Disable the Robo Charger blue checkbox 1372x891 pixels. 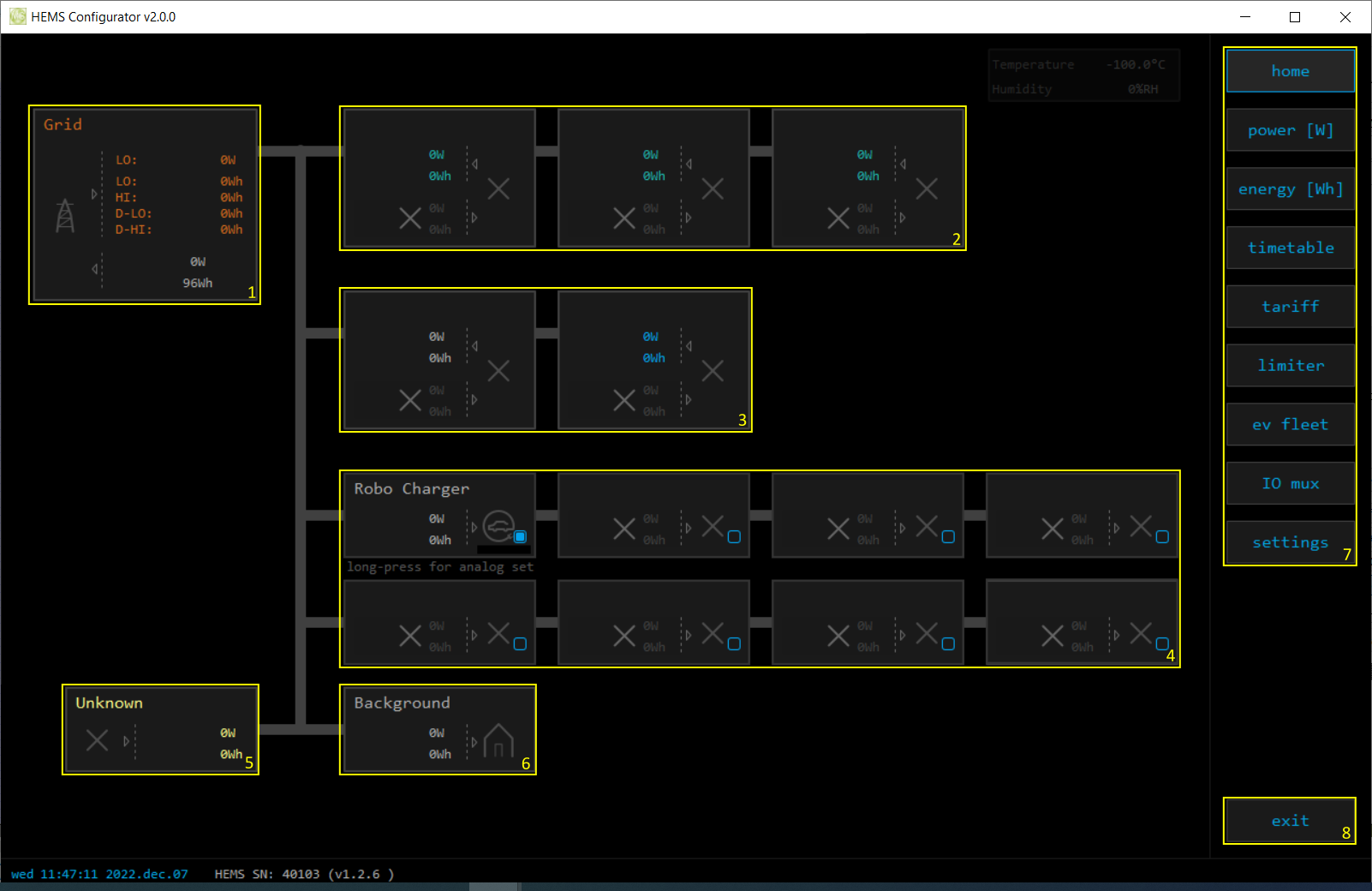pyautogui.click(x=520, y=537)
